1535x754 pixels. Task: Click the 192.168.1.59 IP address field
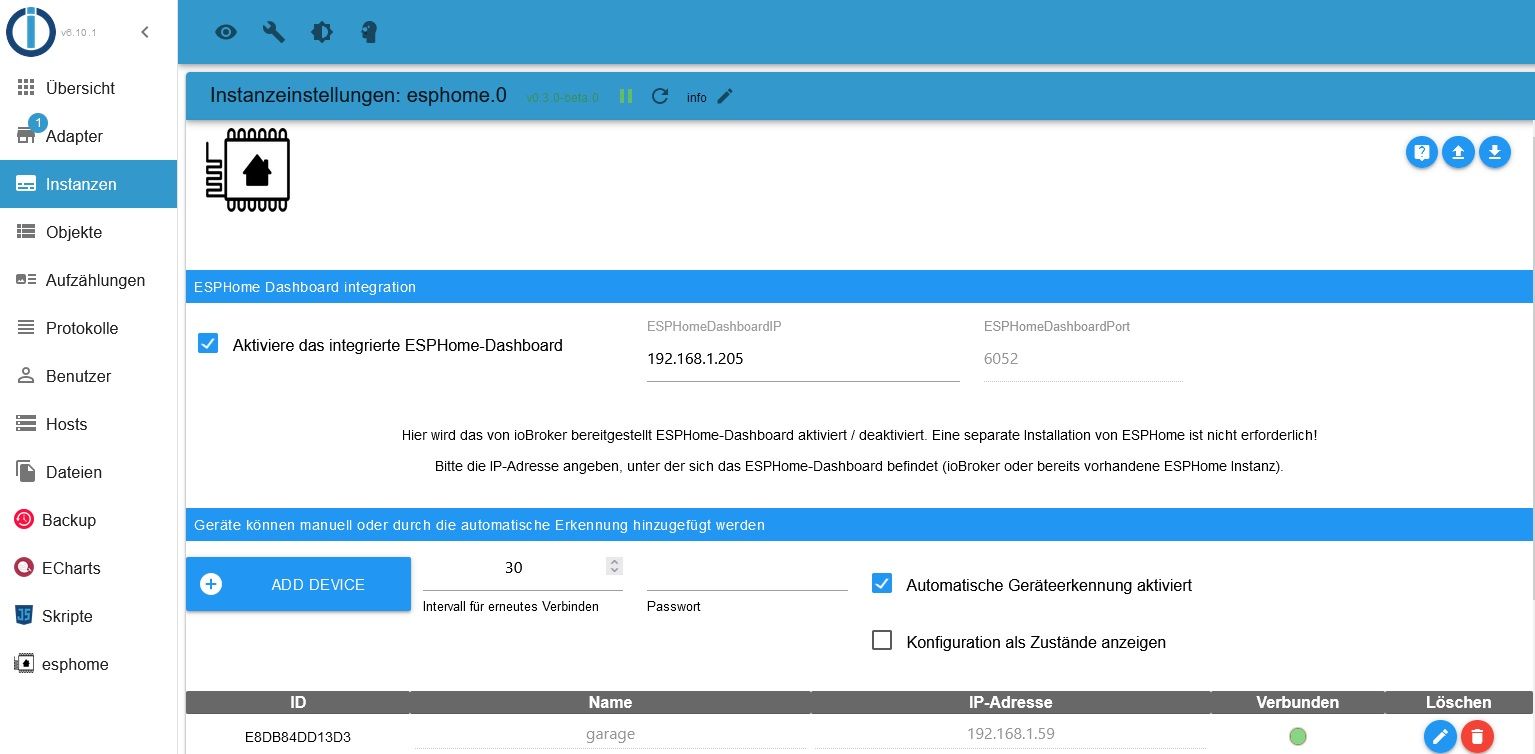coord(1010,734)
